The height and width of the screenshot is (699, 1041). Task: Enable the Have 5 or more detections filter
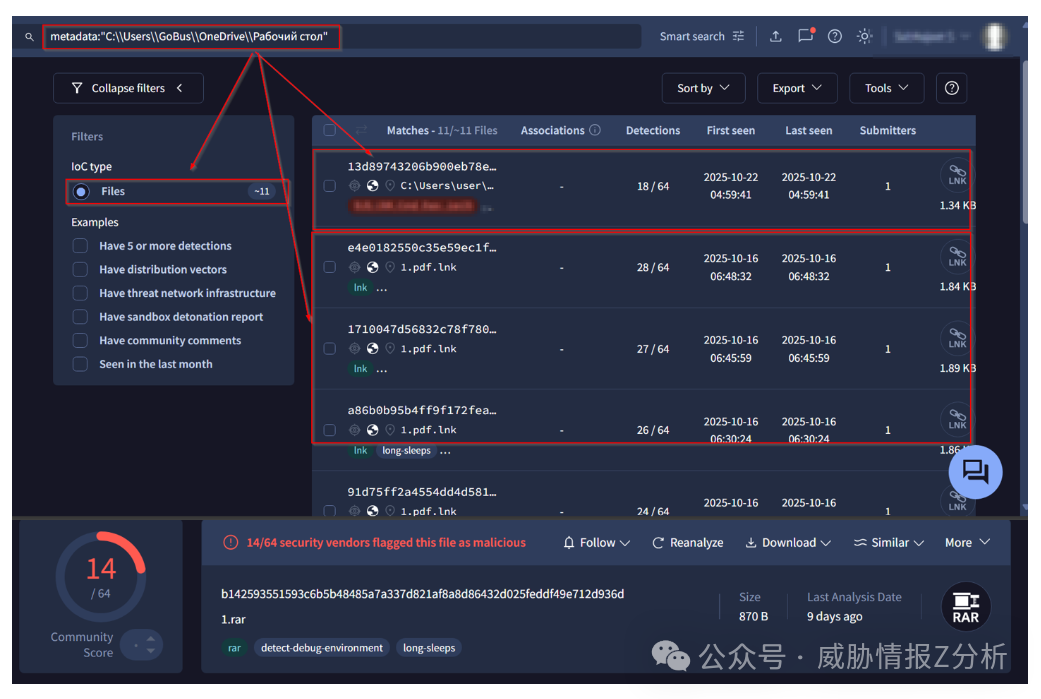coord(80,245)
